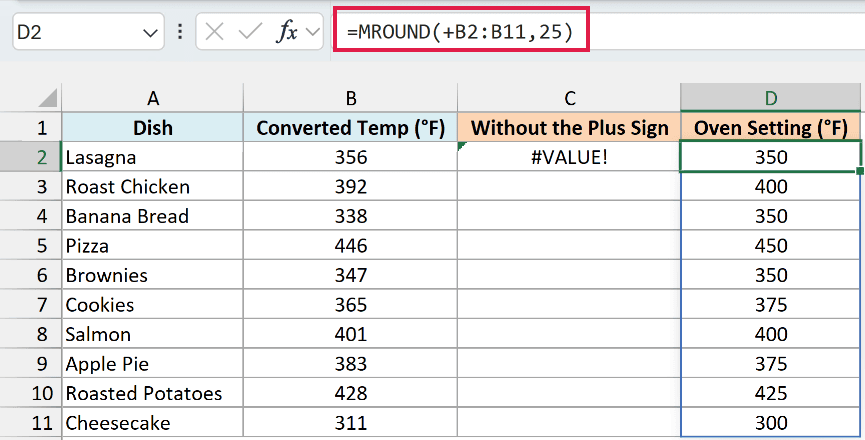Click the cell with value 428
The image size is (865, 440).
click(350, 393)
